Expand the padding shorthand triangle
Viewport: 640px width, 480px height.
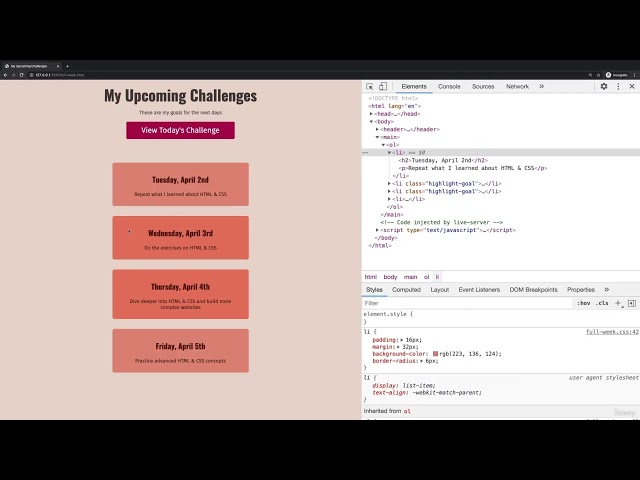(402, 340)
